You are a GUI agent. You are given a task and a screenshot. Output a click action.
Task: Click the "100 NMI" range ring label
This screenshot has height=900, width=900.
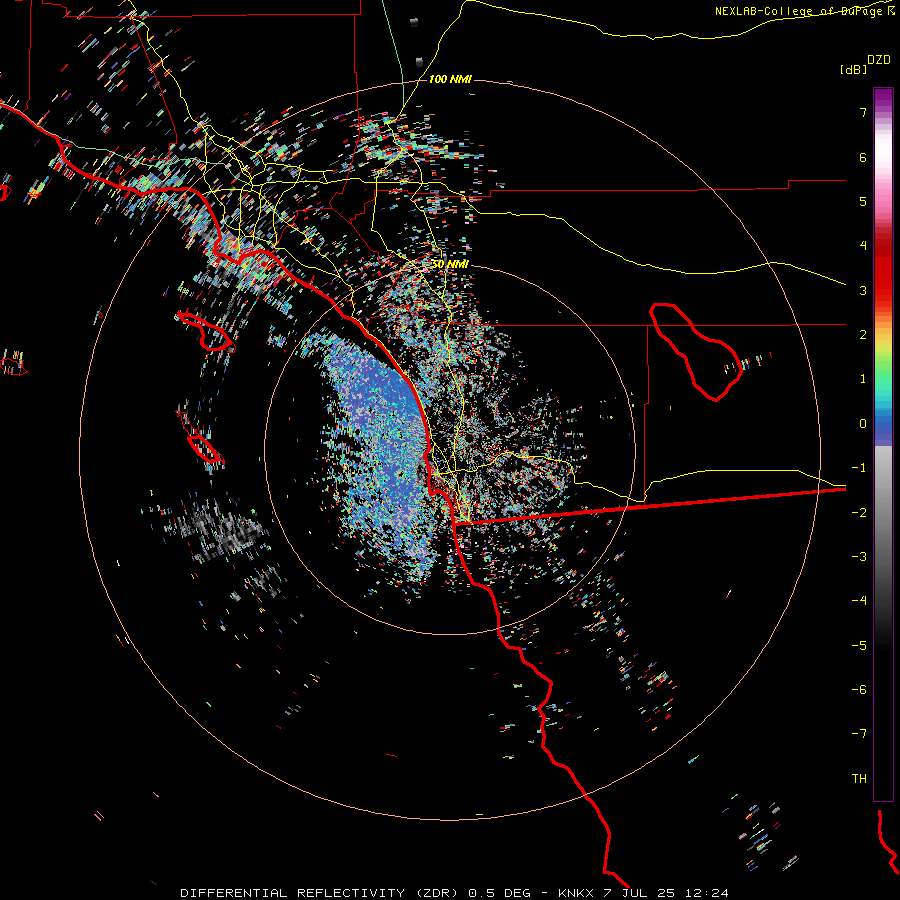click(x=450, y=79)
